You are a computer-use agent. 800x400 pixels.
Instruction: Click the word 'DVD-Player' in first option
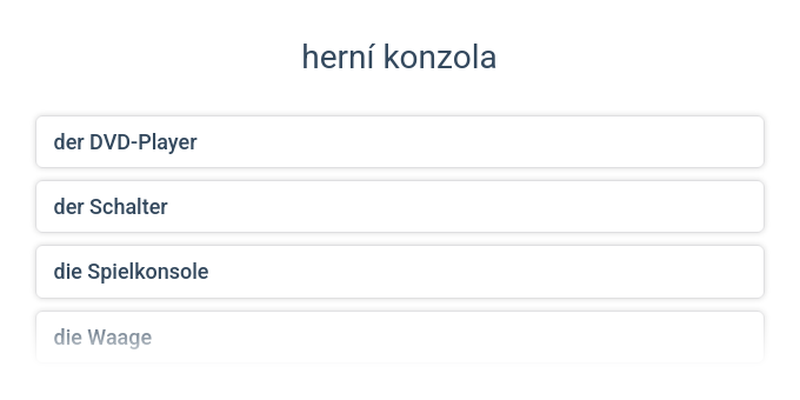point(143,142)
